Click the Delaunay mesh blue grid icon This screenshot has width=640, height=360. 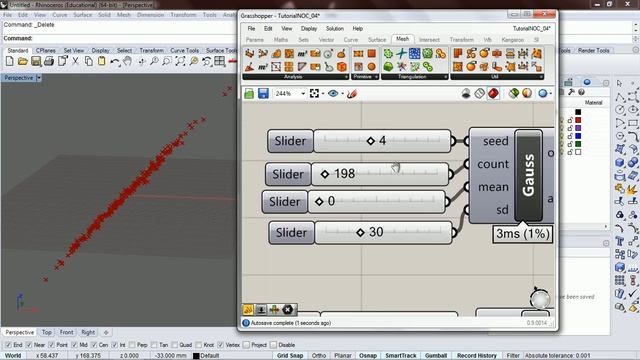pyautogui.click(x=414, y=53)
